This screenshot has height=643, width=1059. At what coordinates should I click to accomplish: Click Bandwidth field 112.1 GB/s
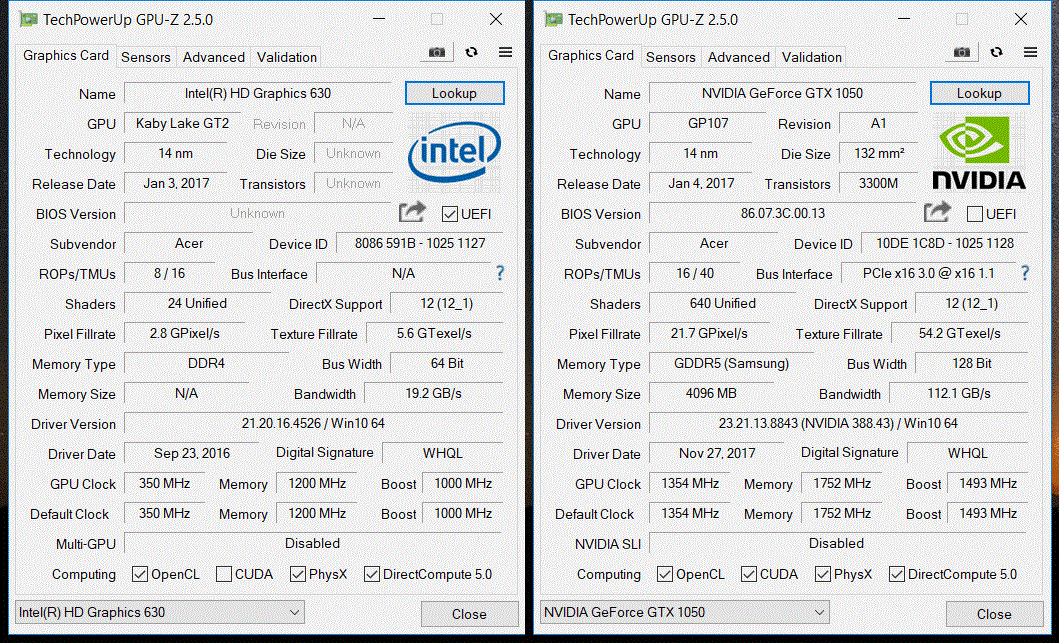(959, 393)
